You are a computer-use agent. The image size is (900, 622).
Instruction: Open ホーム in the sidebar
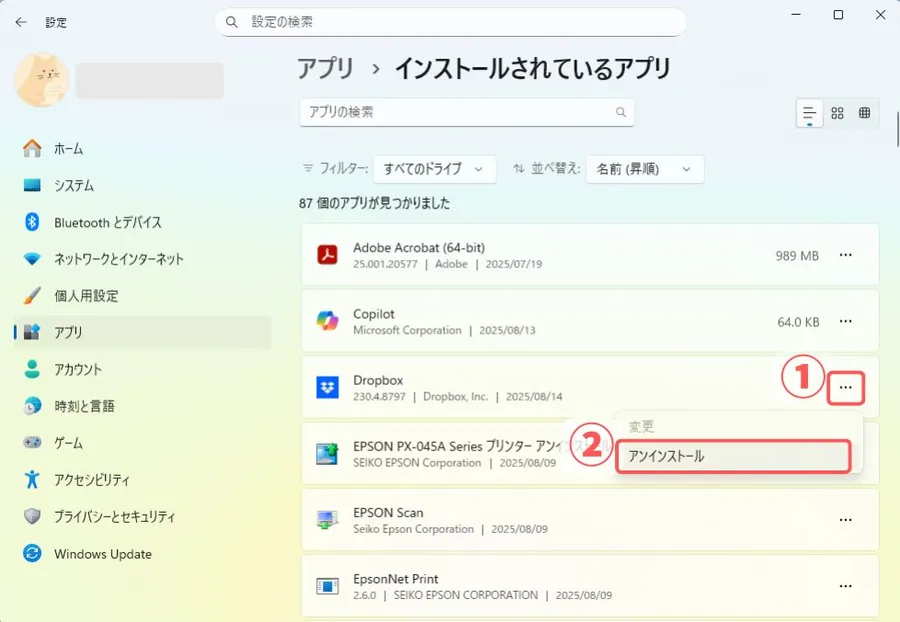142,149
